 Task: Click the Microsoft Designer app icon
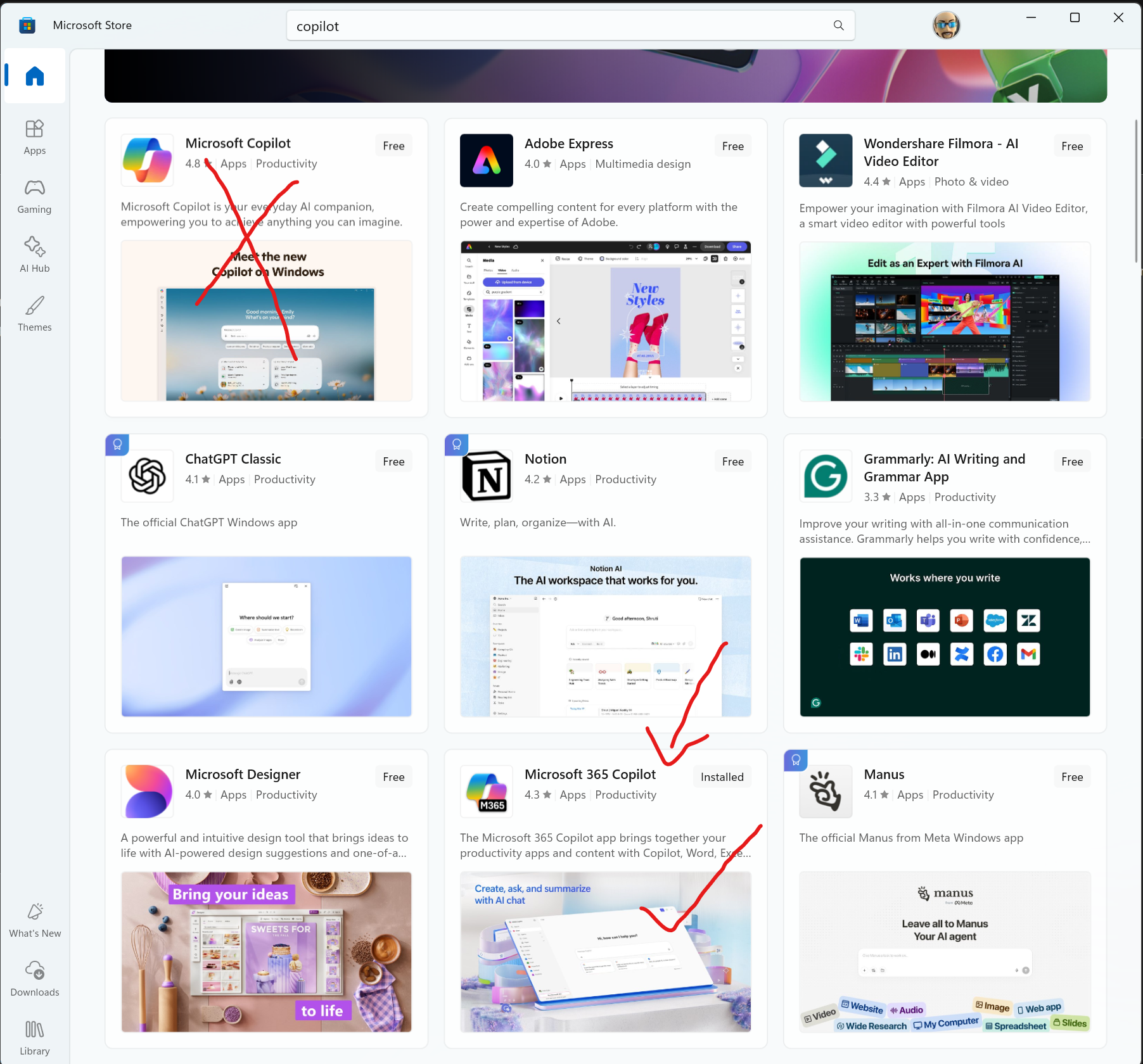(x=148, y=791)
